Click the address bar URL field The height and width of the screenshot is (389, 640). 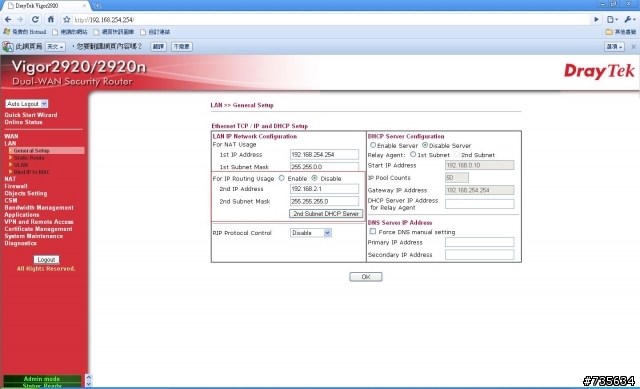[331, 19]
